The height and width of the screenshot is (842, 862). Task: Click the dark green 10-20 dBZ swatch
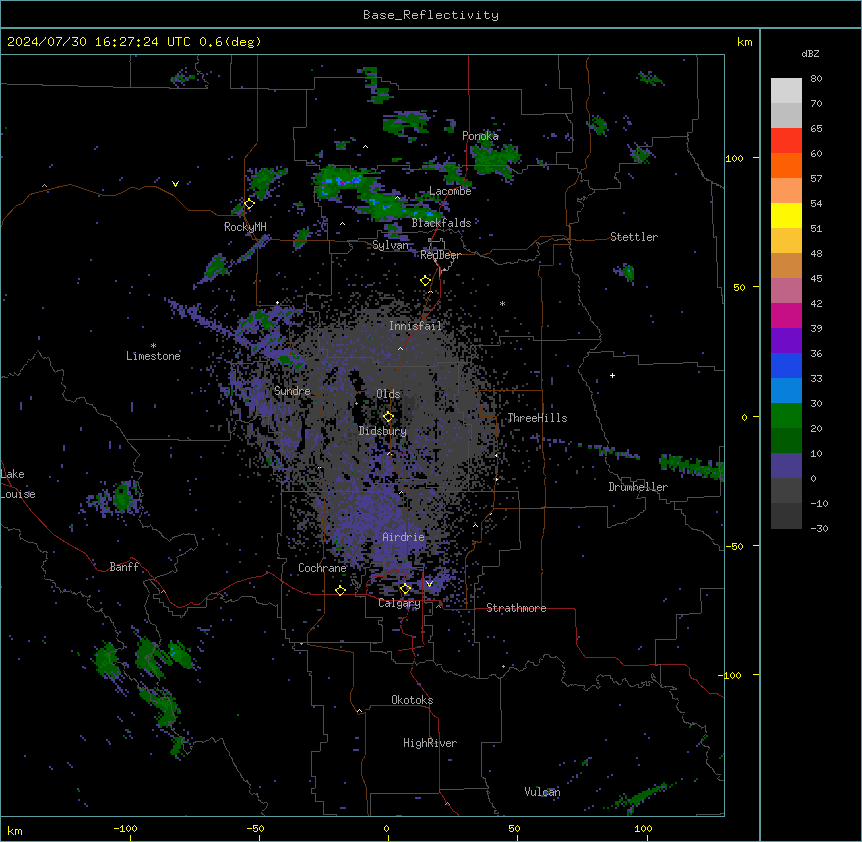click(x=786, y=441)
